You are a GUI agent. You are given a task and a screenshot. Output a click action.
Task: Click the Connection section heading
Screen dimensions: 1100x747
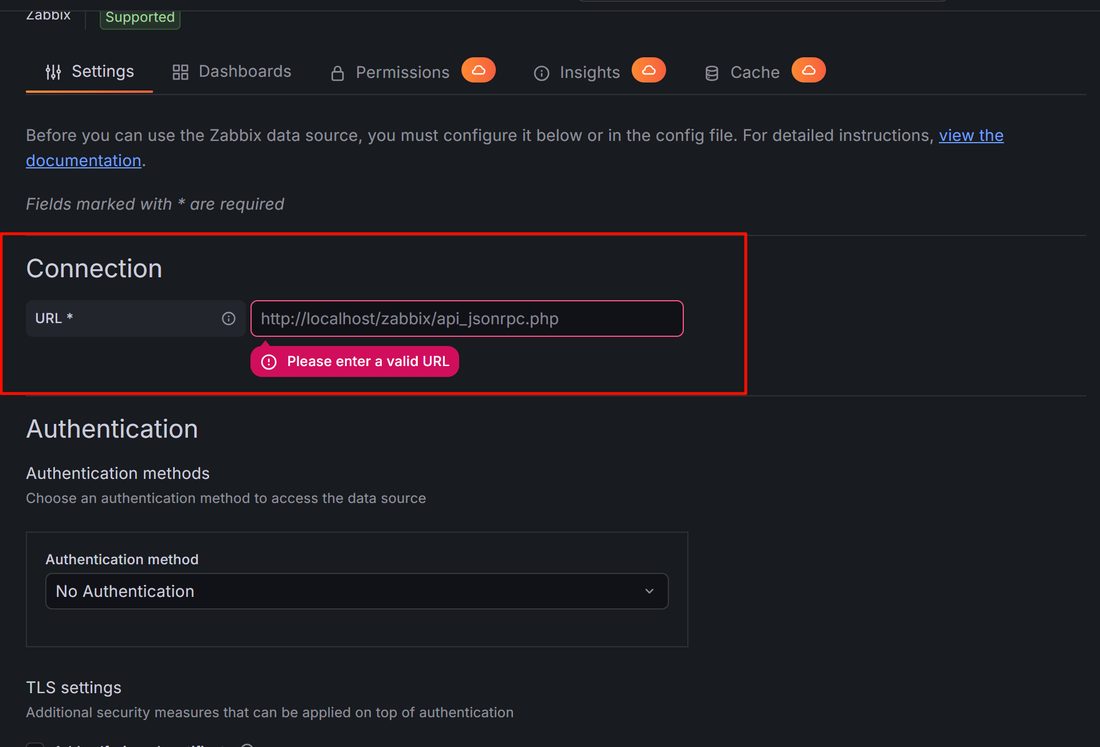click(x=94, y=269)
